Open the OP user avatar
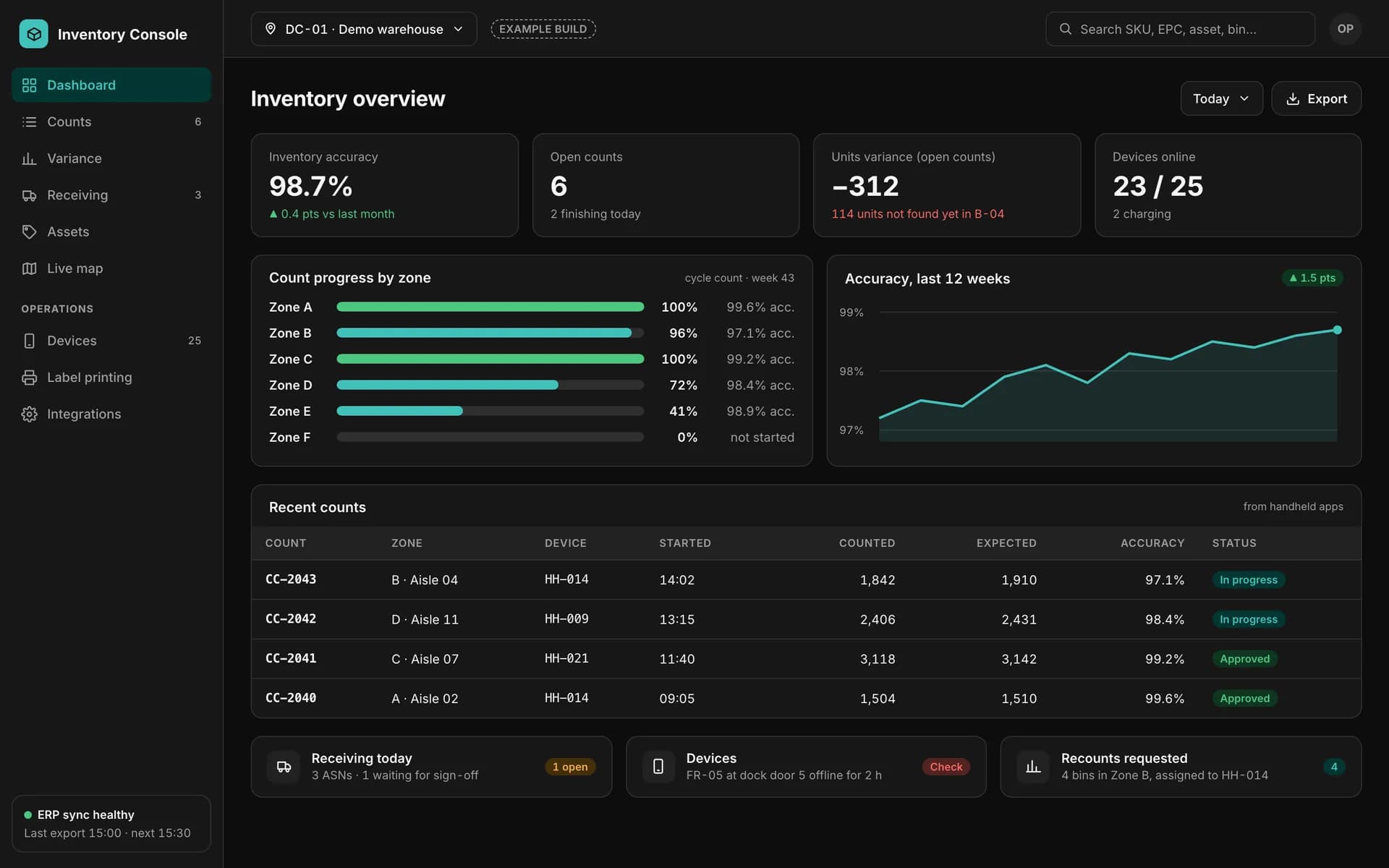 1345,29
